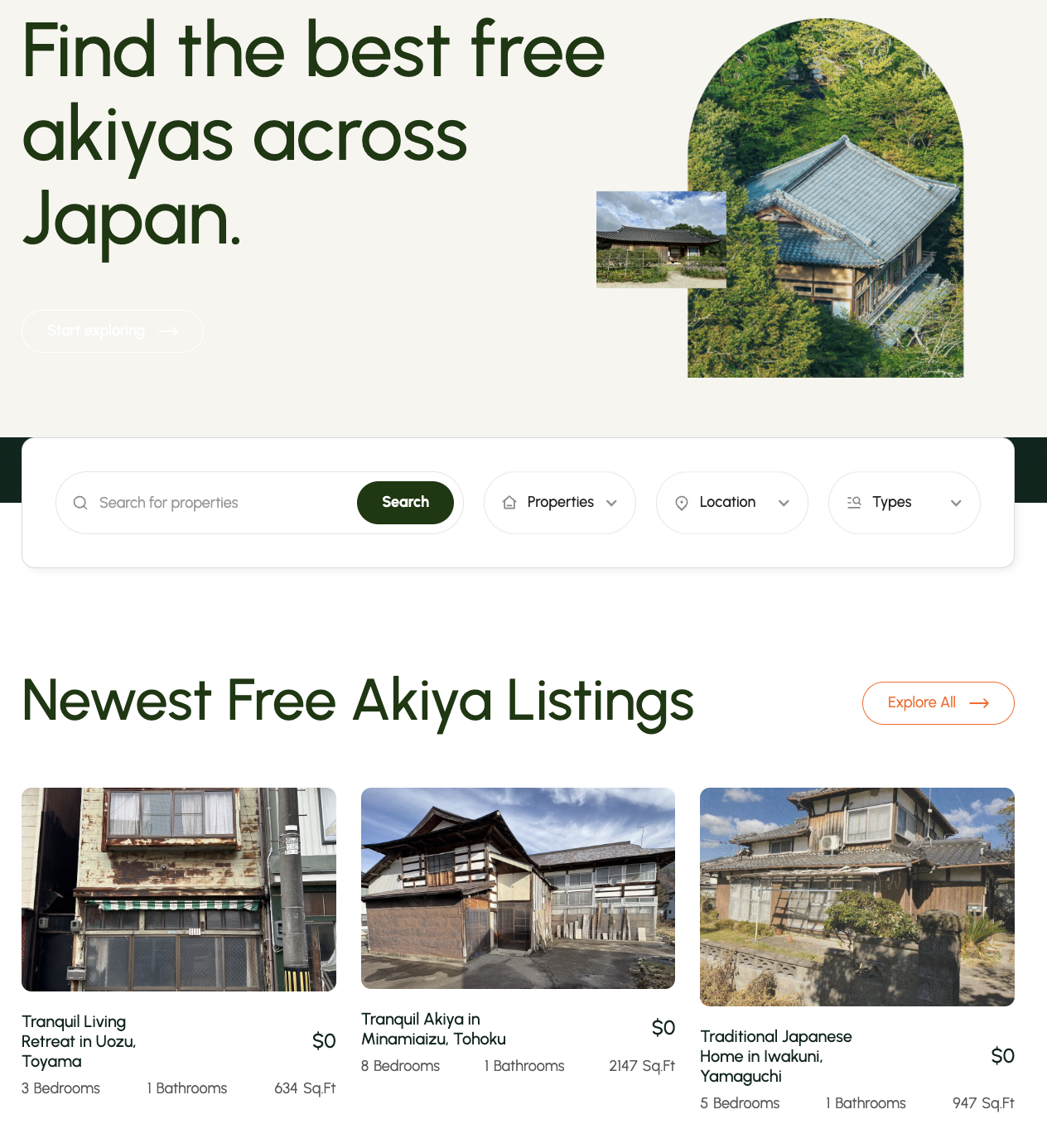The width and height of the screenshot is (1047, 1148).
Task: Open the Minamiaizu, Tohoku akiya photo
Action: click(x=518, y=888)
